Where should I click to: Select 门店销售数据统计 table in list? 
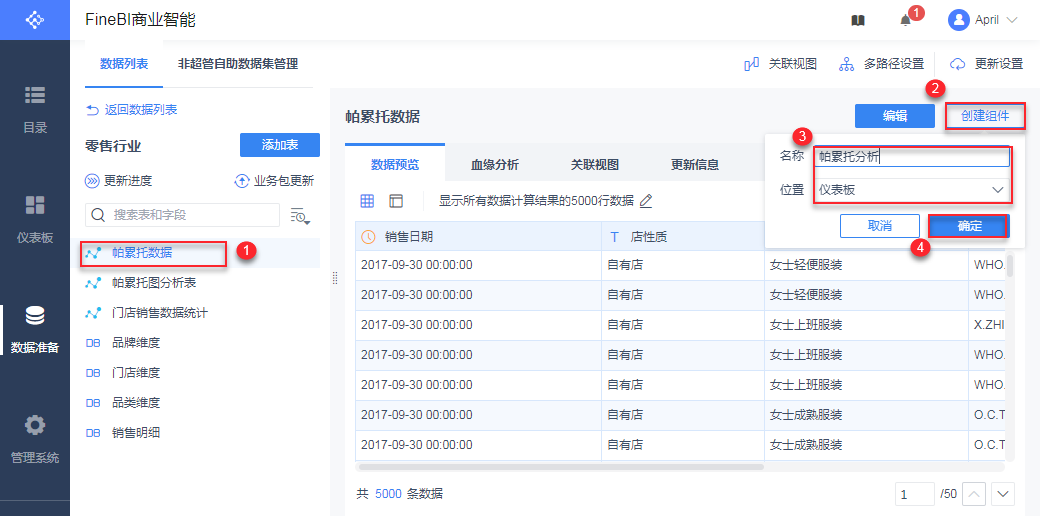tap(160, 313)
